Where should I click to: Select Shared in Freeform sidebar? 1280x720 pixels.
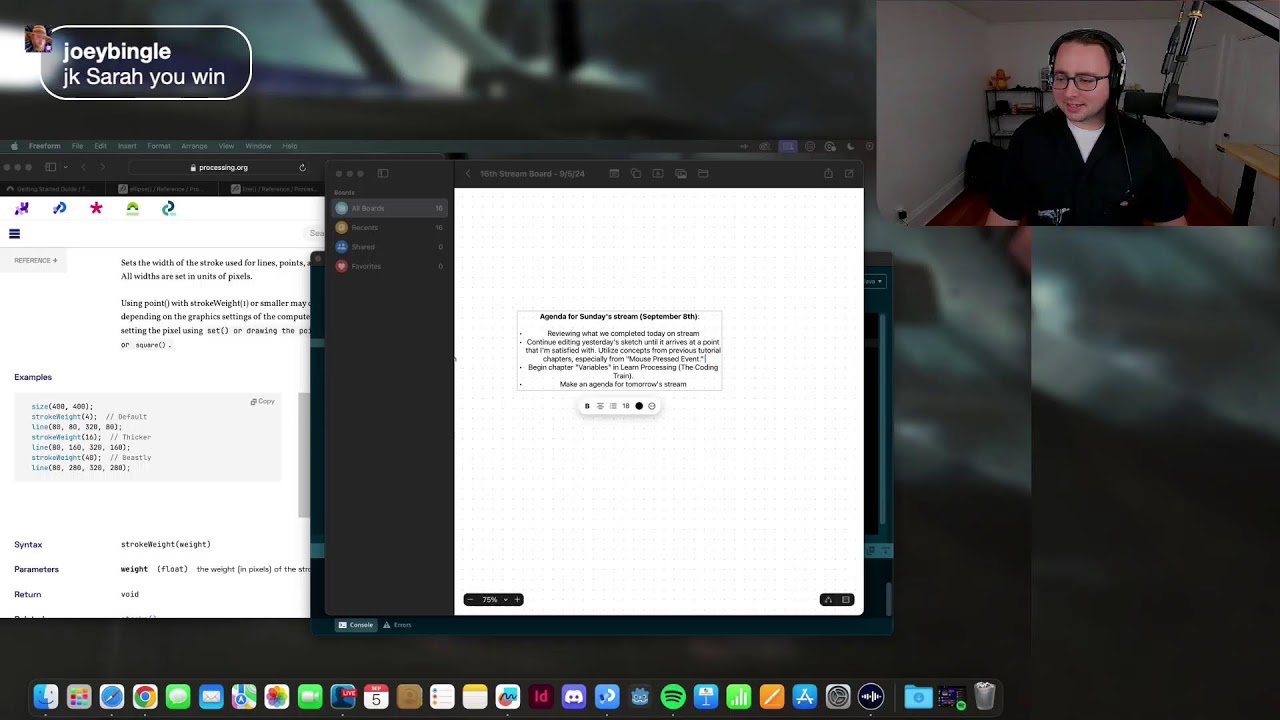click(x=390, y=247)
